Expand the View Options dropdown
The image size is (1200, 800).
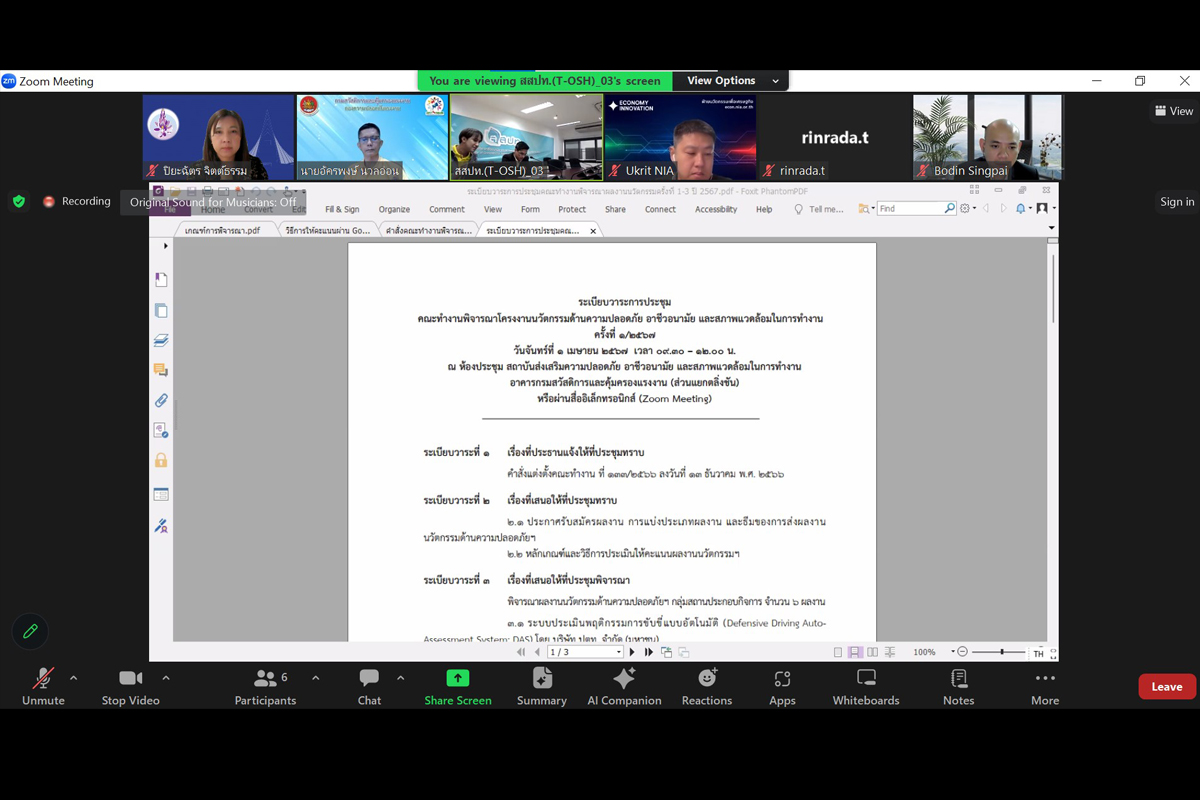[732, 81]
